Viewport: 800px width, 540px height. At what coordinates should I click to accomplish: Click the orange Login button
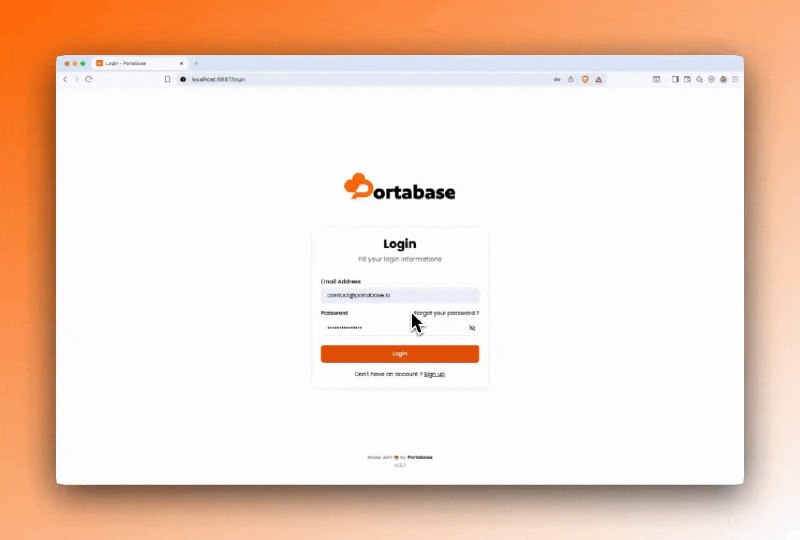coord(400,354)
